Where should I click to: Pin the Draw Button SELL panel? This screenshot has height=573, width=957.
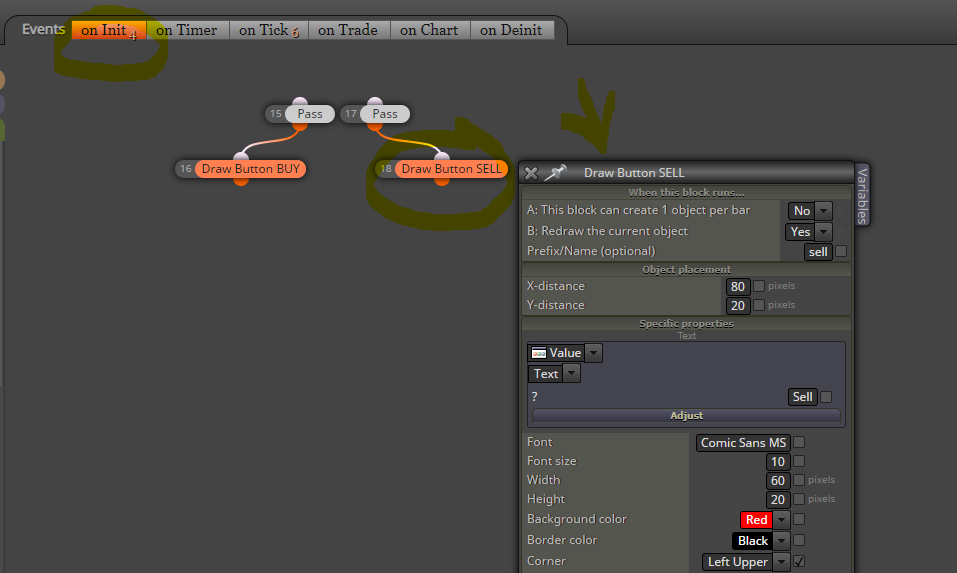[555, 173]
